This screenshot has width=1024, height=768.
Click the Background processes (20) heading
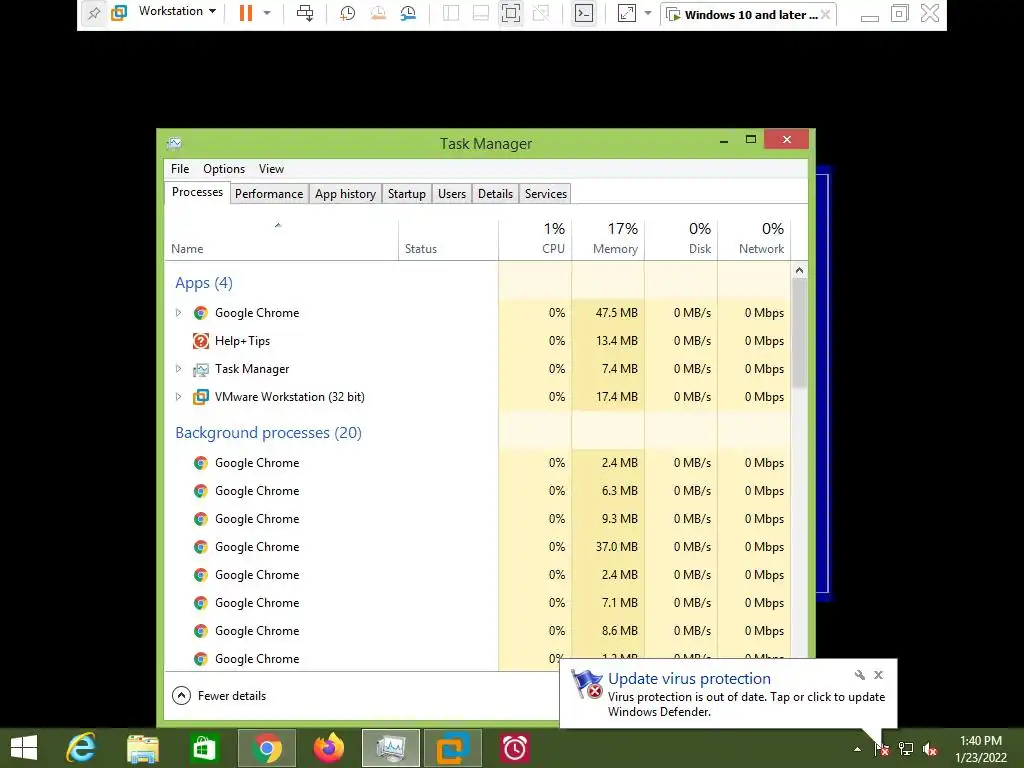click(268, 432)
